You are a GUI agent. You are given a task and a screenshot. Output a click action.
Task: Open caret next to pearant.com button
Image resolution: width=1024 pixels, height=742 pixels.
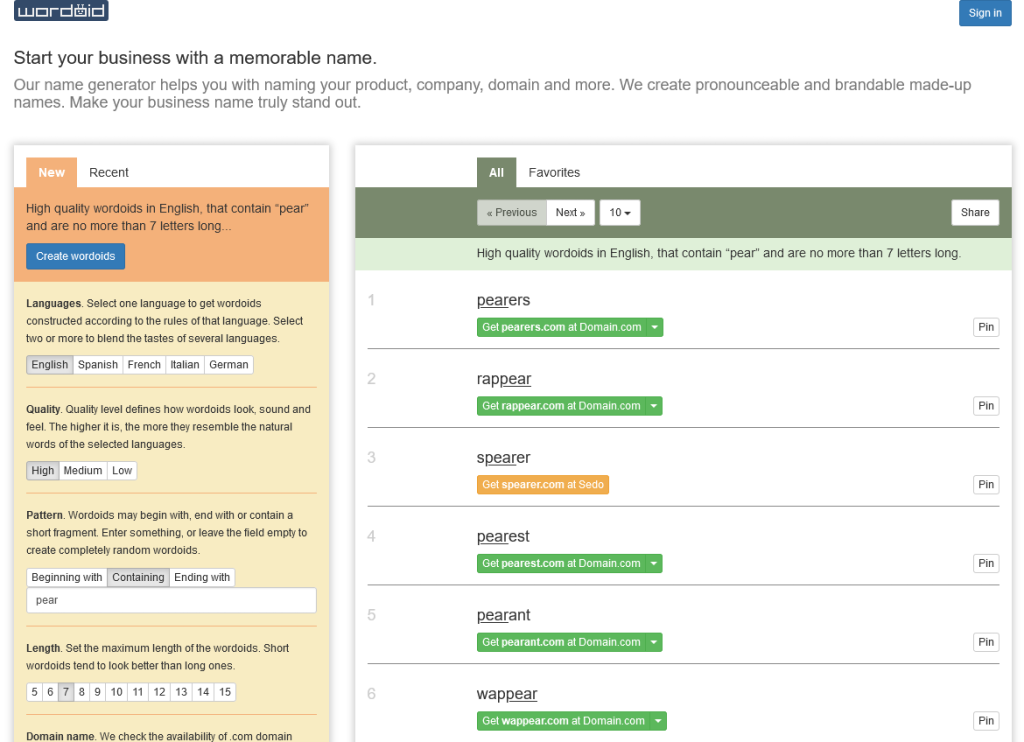coord(654,643)
